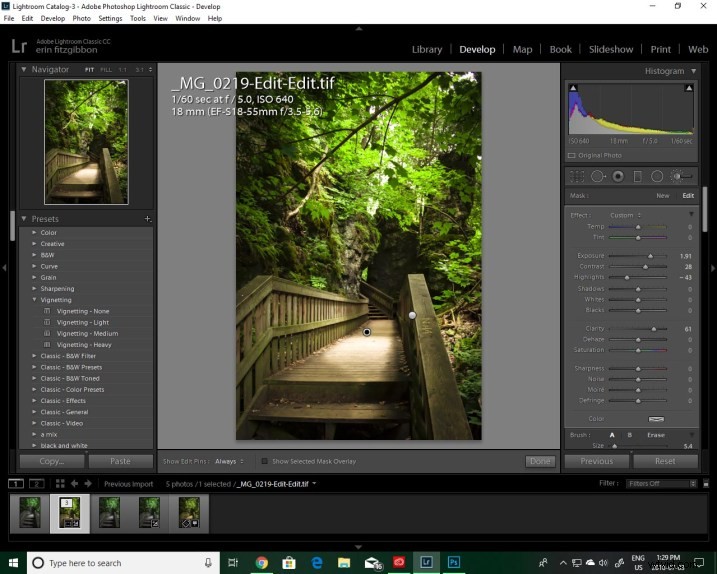Click the selected adjustment brush pin

coord(367,332)
